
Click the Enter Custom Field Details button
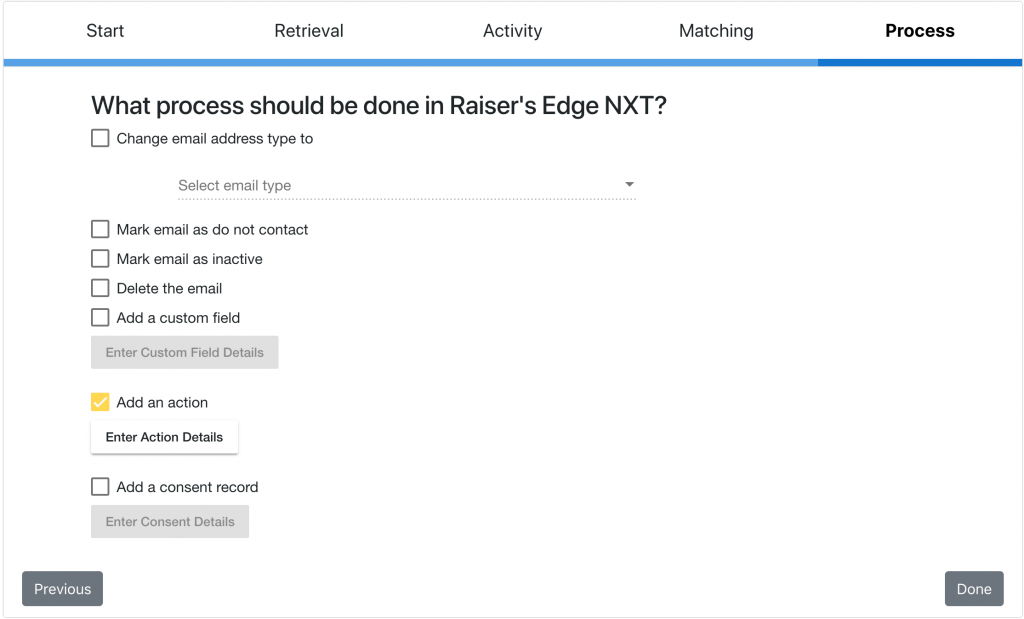pyautogui.click(x=184, y=352)
